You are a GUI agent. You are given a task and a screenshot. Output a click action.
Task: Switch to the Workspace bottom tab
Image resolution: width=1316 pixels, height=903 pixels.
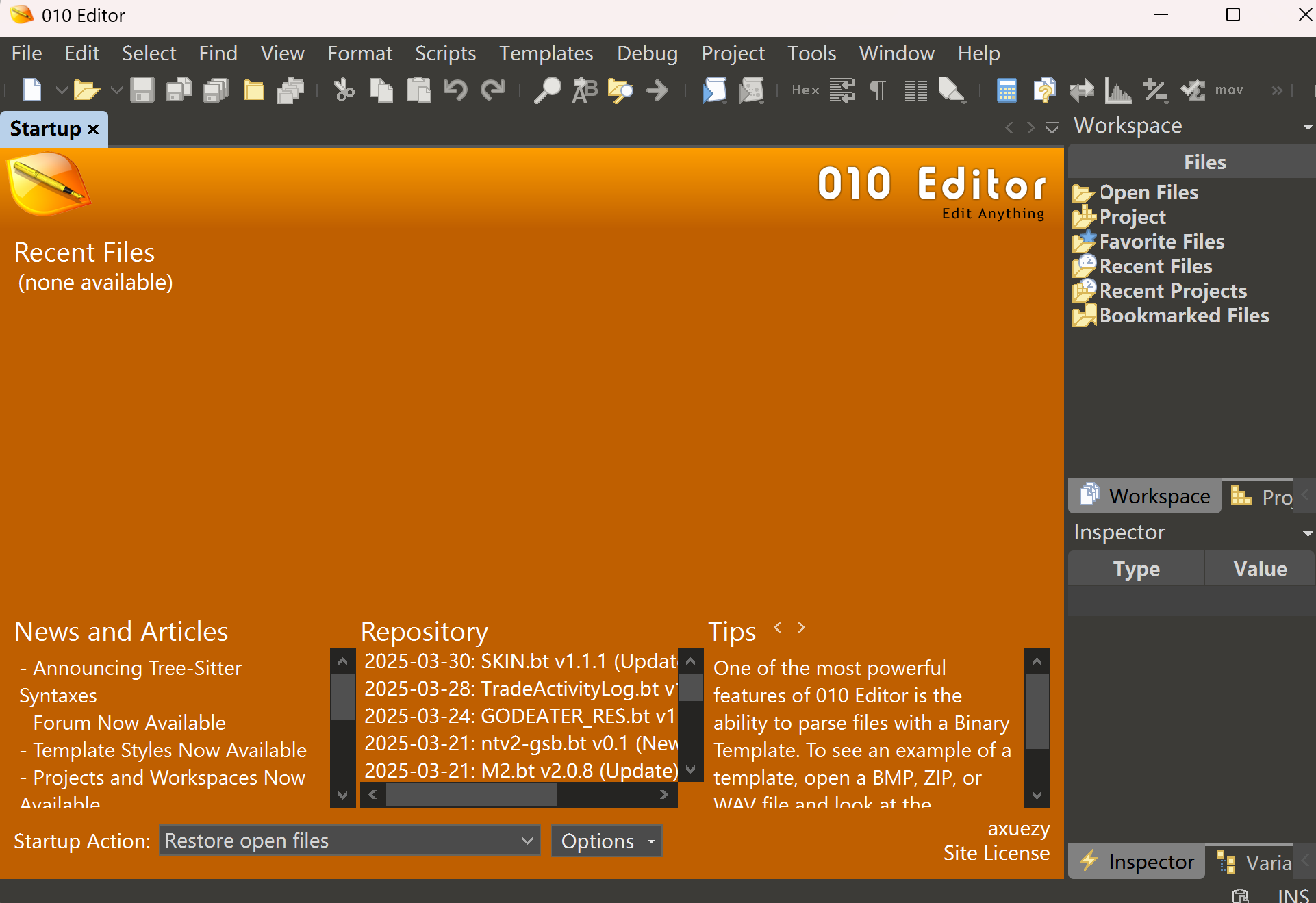[x=1145, y=496]
